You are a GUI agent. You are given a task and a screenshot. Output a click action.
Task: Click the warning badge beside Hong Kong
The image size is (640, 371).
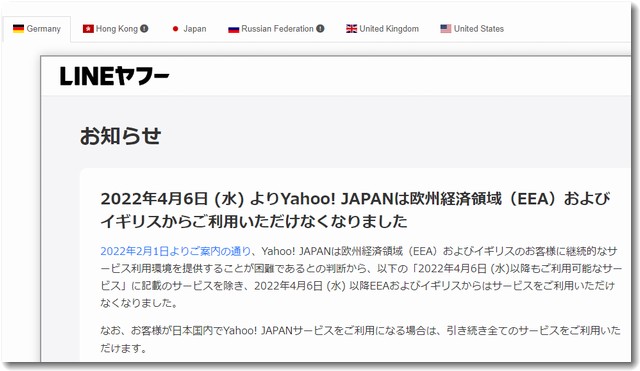[x=144, y=29]
